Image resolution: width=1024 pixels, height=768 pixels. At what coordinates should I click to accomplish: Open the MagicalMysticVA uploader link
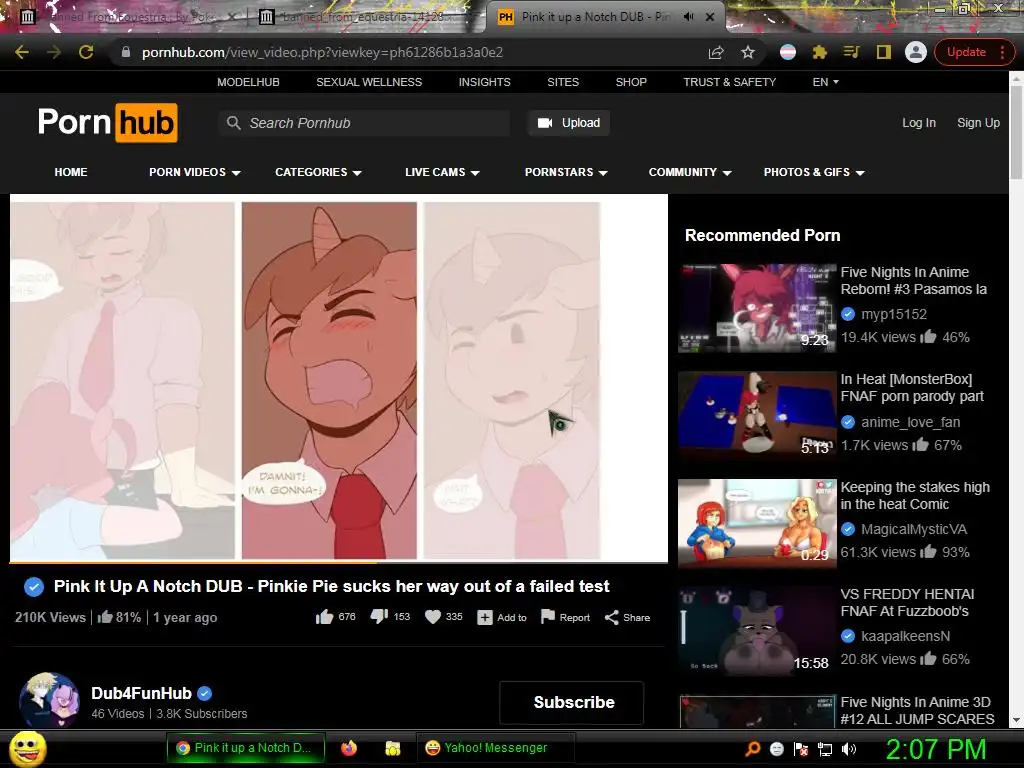pyautogui.click(x=914, y=529)
